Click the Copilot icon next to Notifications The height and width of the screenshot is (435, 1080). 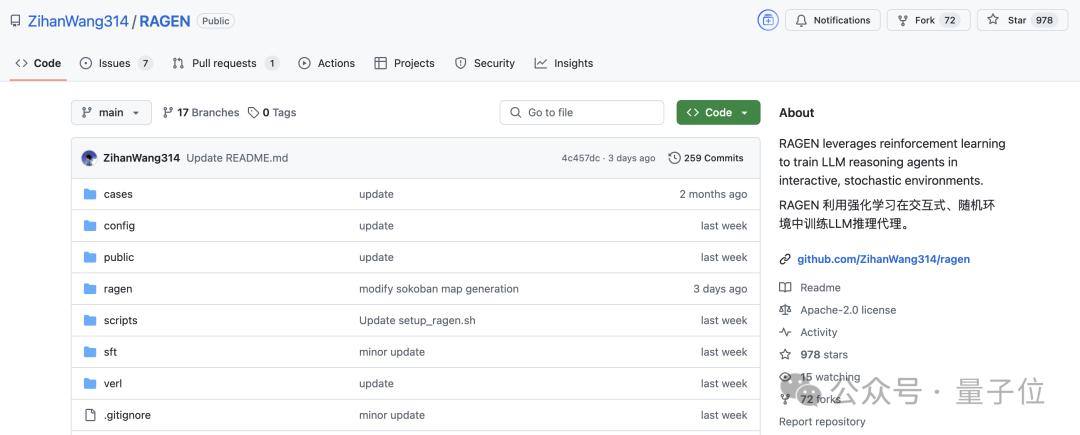(768, 20)
